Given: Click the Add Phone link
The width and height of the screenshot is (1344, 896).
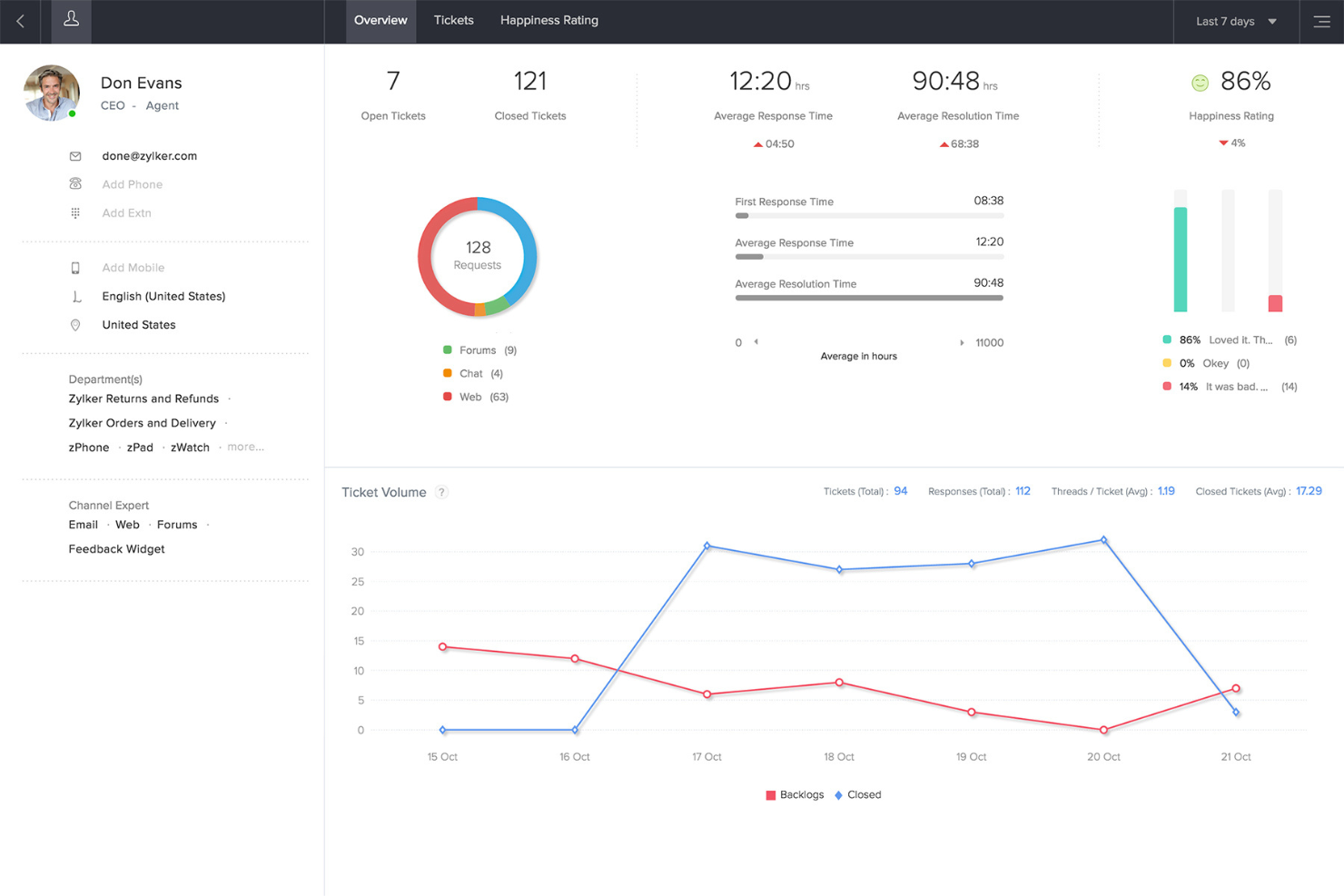Looking at the screenshot, I should coord(132,184).
